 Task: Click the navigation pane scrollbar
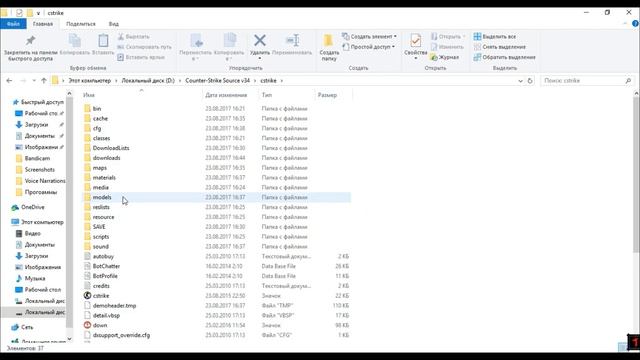tap(69, 212)
